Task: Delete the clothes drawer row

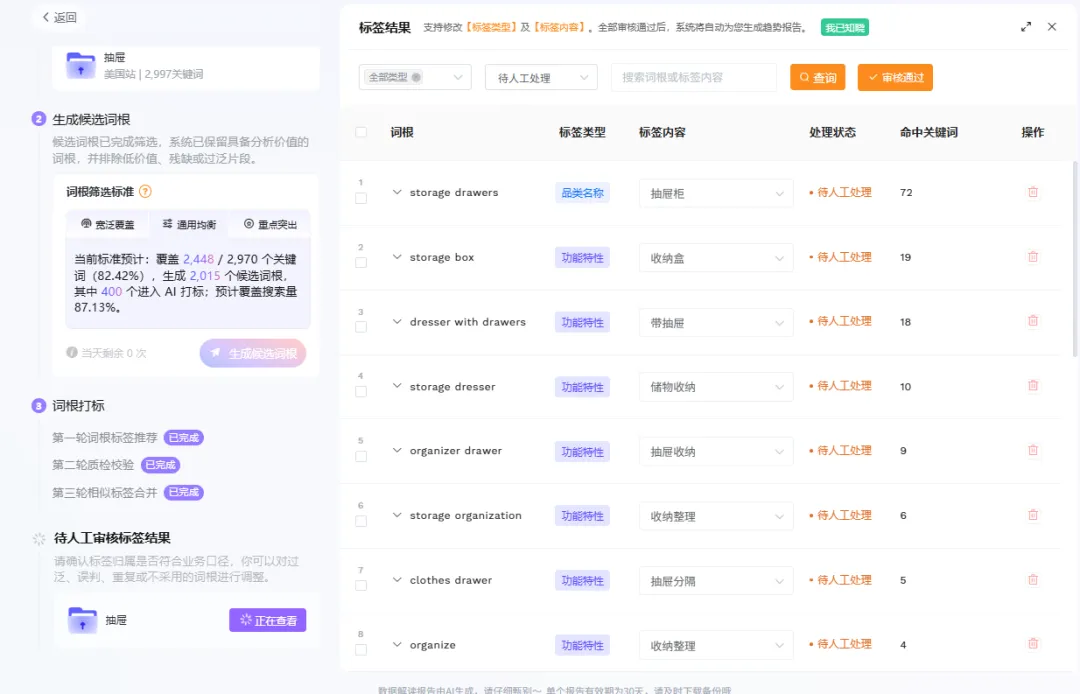Action: pos(1032,580)
